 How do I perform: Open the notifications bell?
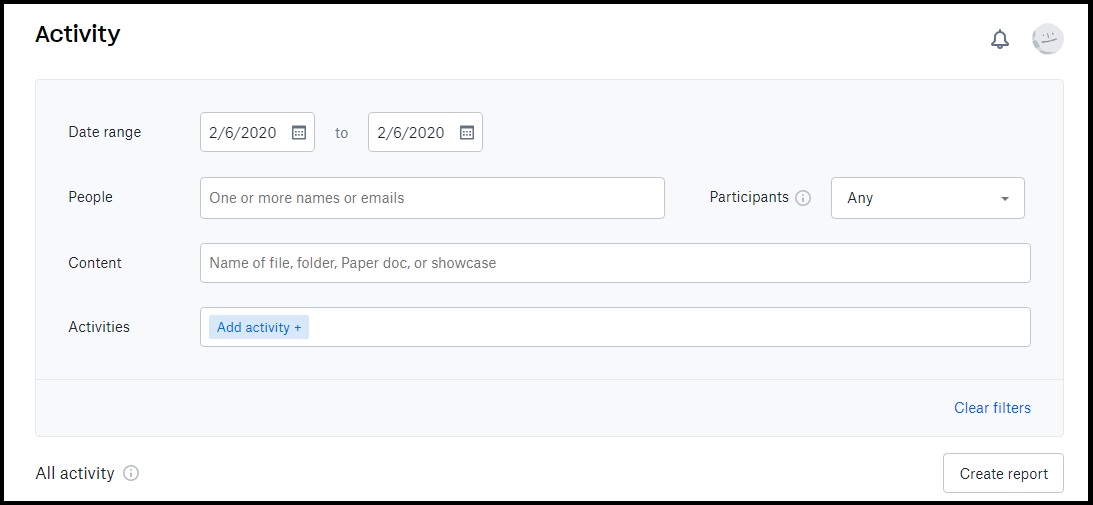[1000, 40]
